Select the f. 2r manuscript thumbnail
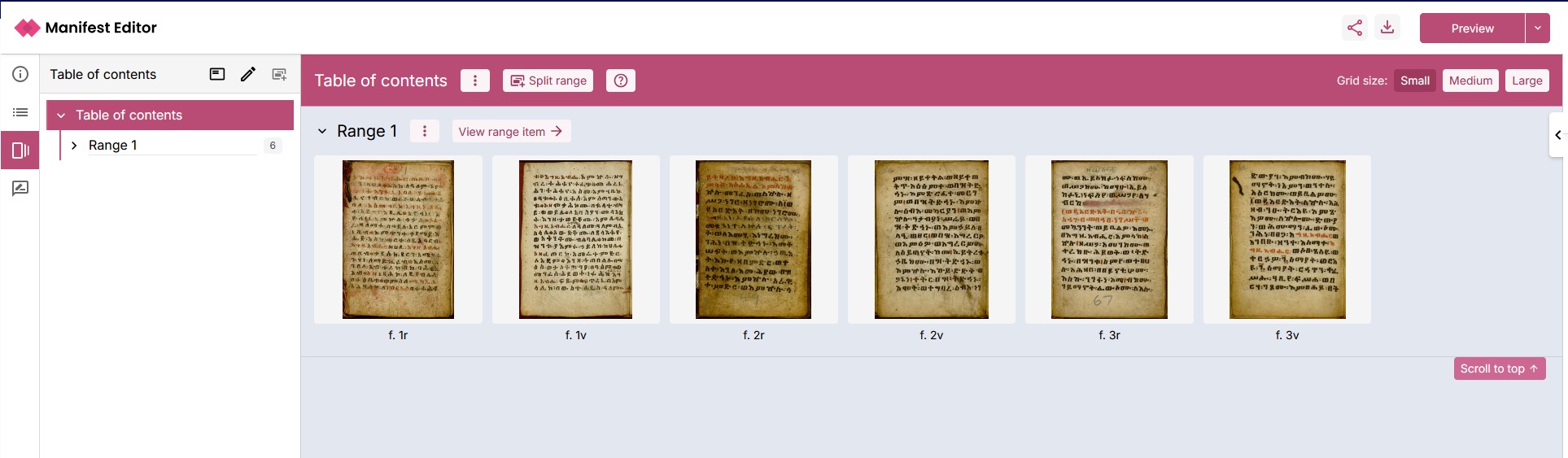1568x458 pixels. 753,239
